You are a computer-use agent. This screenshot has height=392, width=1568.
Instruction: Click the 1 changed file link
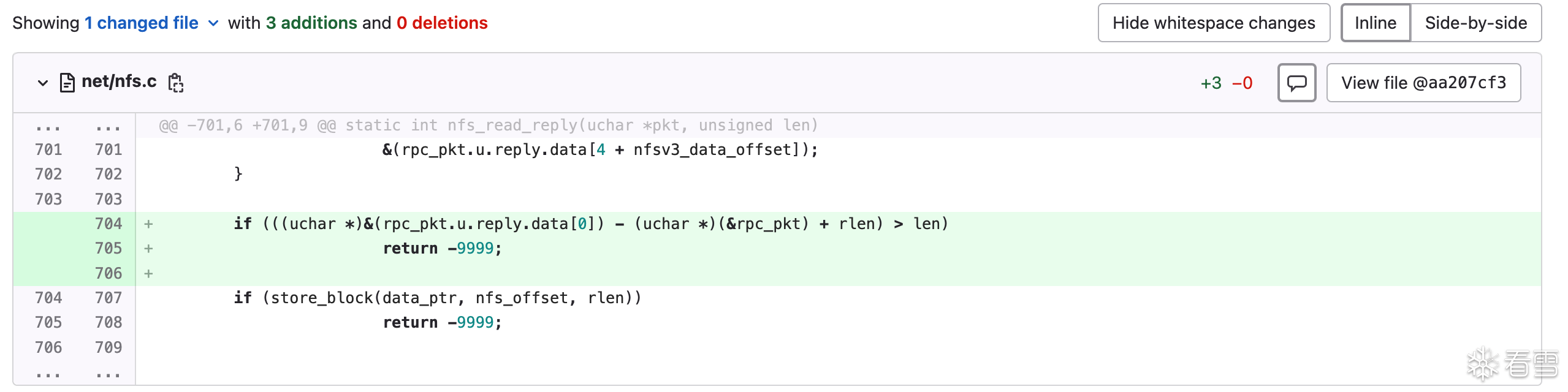tap(141, 23)
